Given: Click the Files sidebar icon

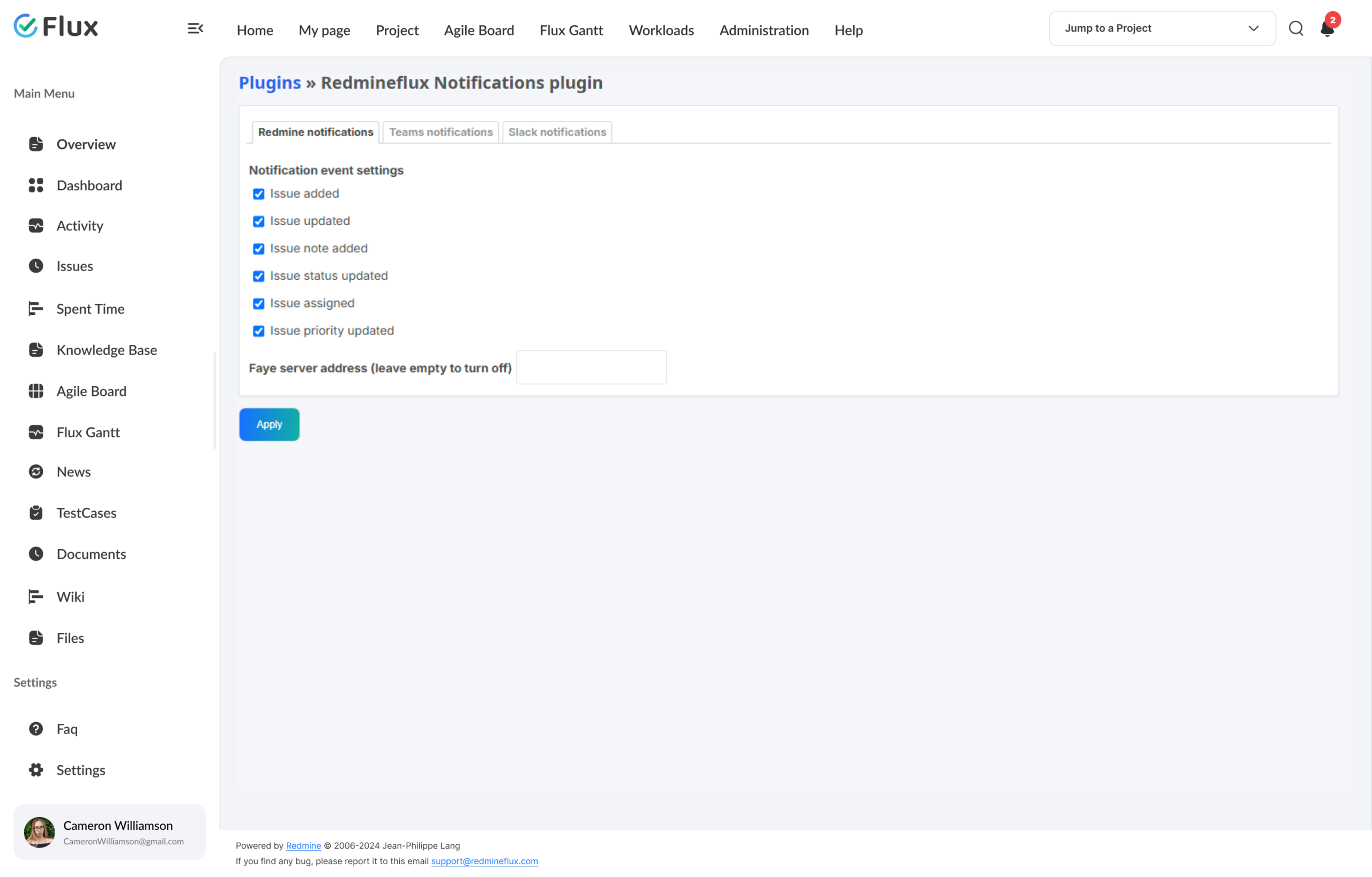Looking at the screenshot, I should click(36, 638).
